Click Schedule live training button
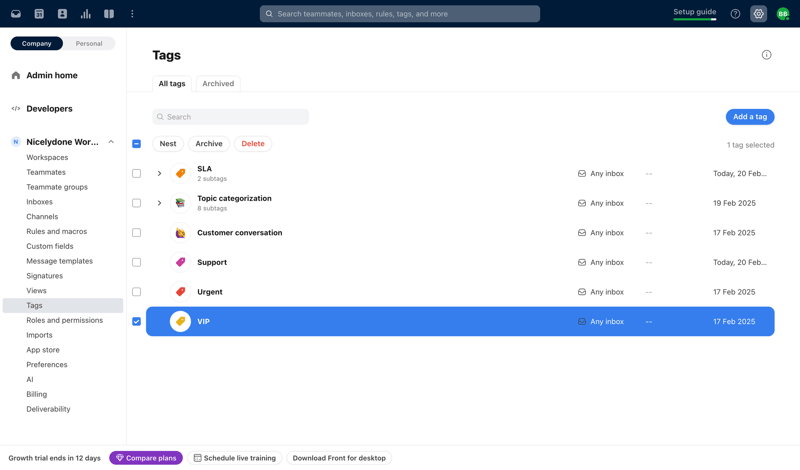Image resolution: width=800 pixels, height=470 pixels. [x=235, y=458]
